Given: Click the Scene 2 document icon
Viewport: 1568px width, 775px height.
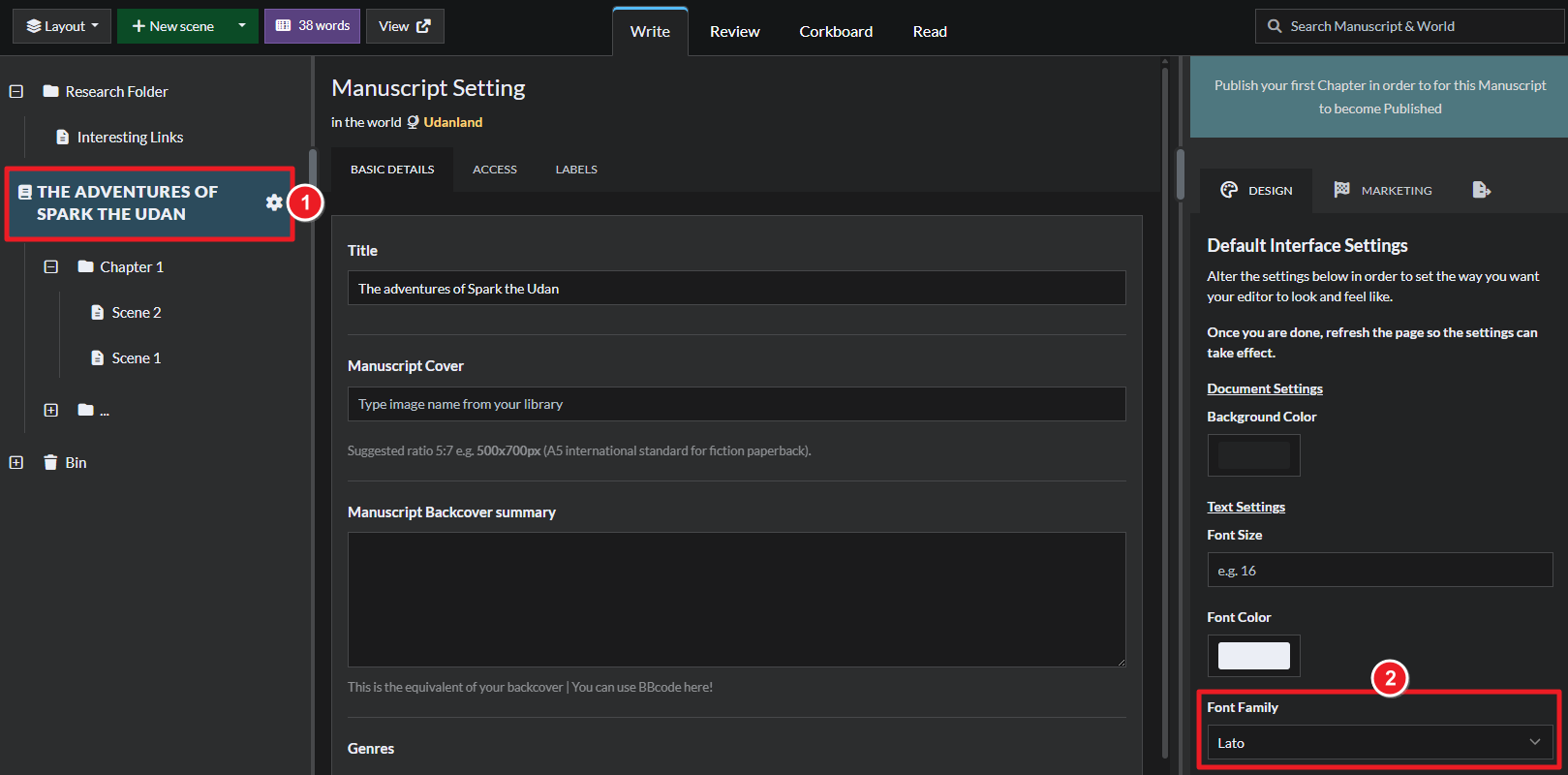Looking at the screenshot, I should [x=97, y=312].
